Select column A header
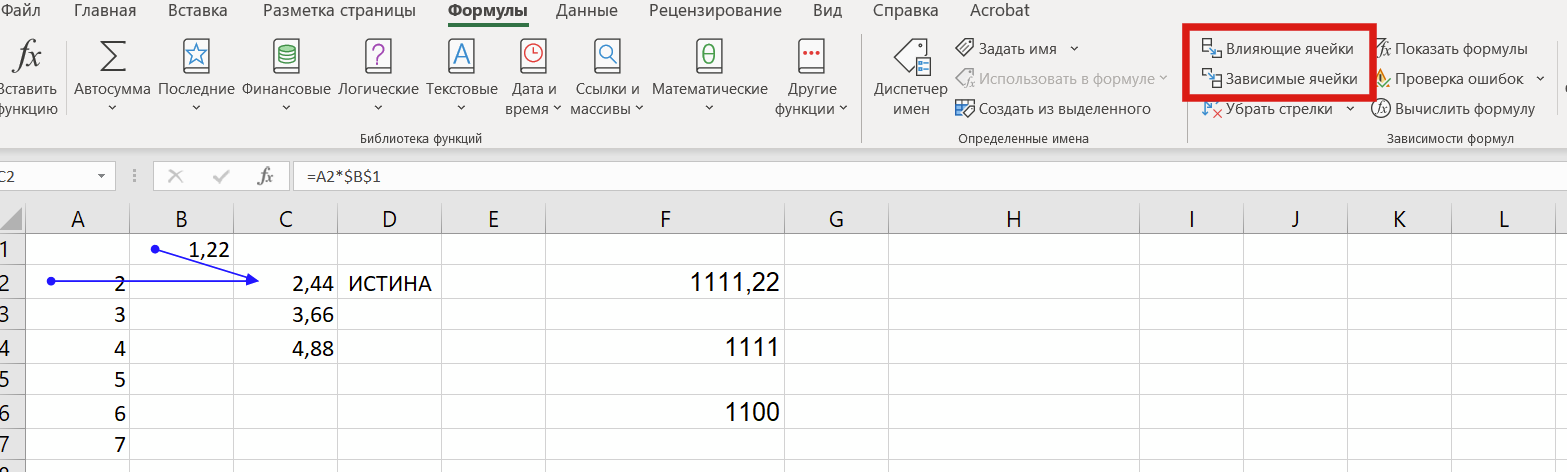 tap(77, 219)
